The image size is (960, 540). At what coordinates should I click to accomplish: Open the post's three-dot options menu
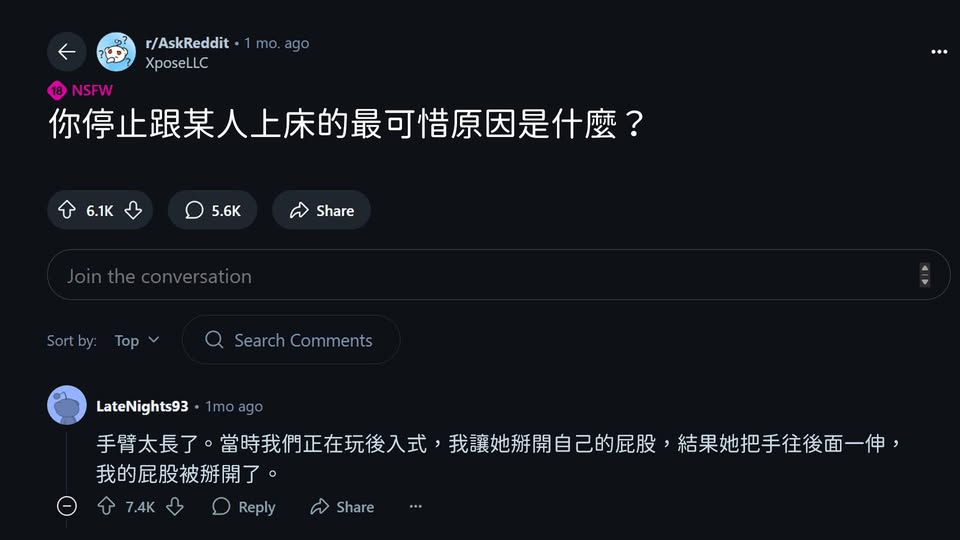pos(938,52)
